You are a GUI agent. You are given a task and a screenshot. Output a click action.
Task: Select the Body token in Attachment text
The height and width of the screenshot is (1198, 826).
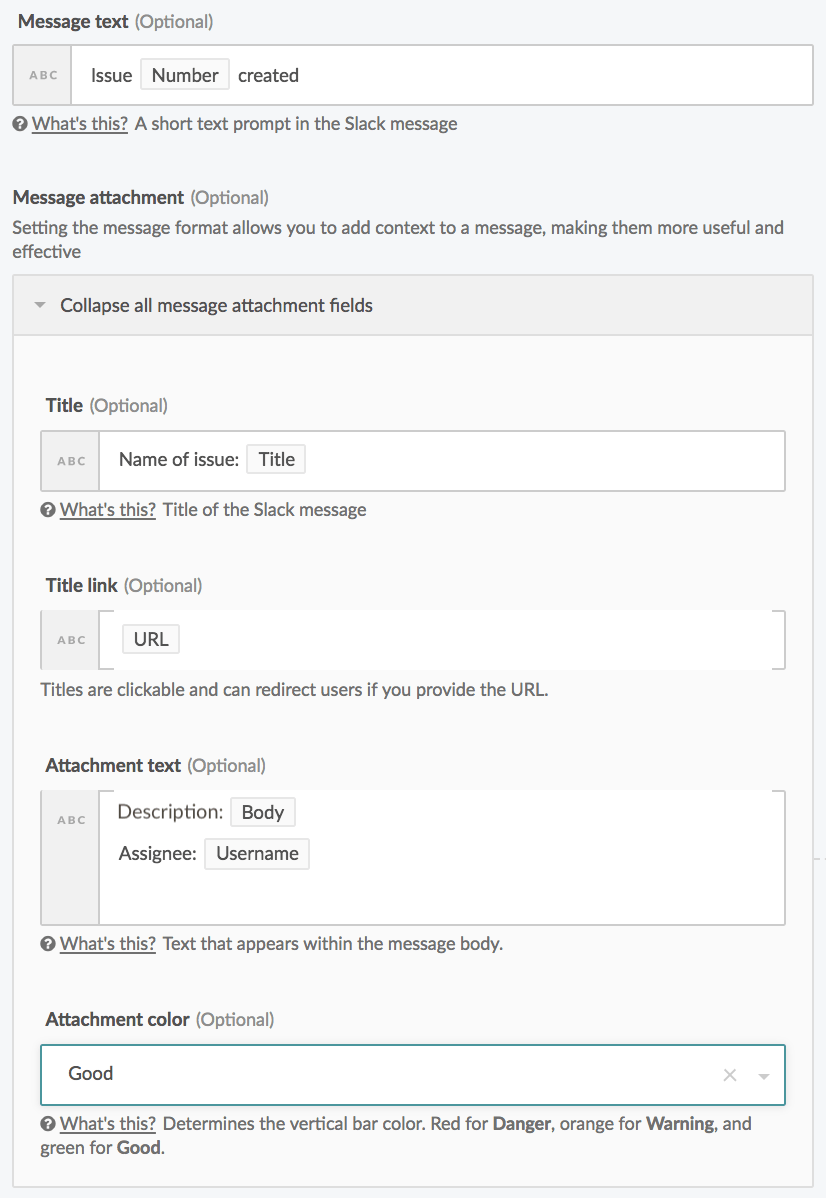[x=262, y=811]
